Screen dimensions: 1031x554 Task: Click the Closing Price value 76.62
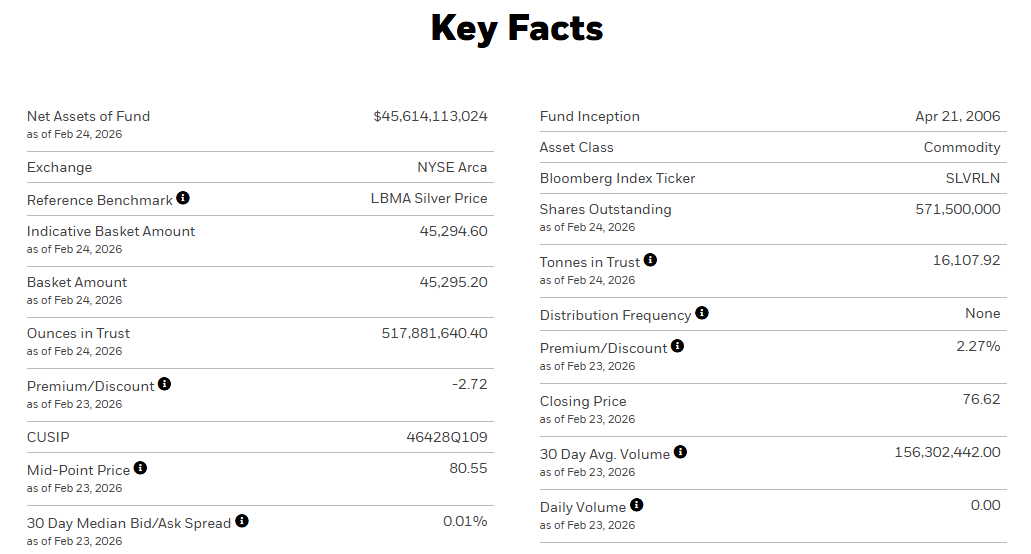pyautogui.click(x=981, y=399)
